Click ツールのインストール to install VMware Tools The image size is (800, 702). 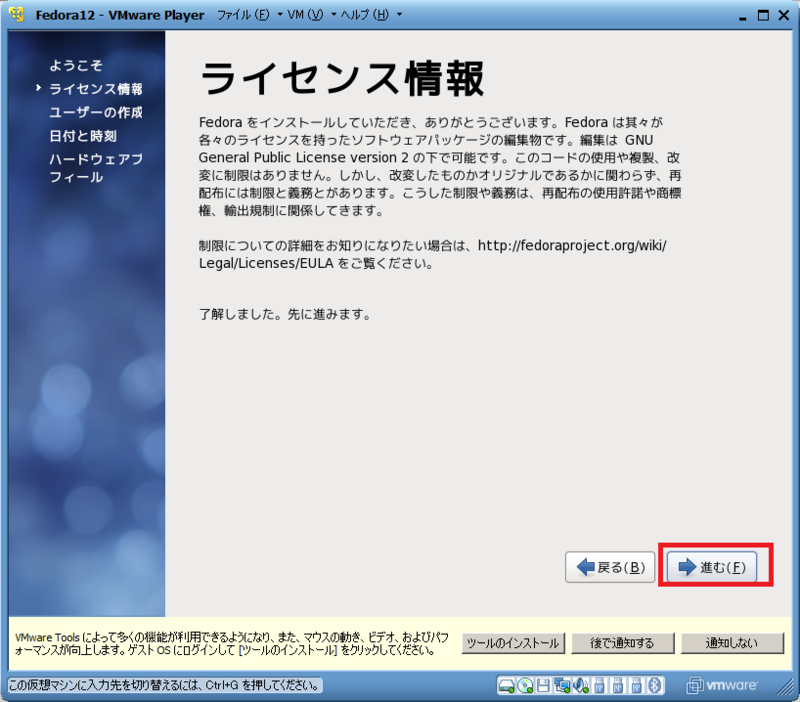click(x=513, y=643)
